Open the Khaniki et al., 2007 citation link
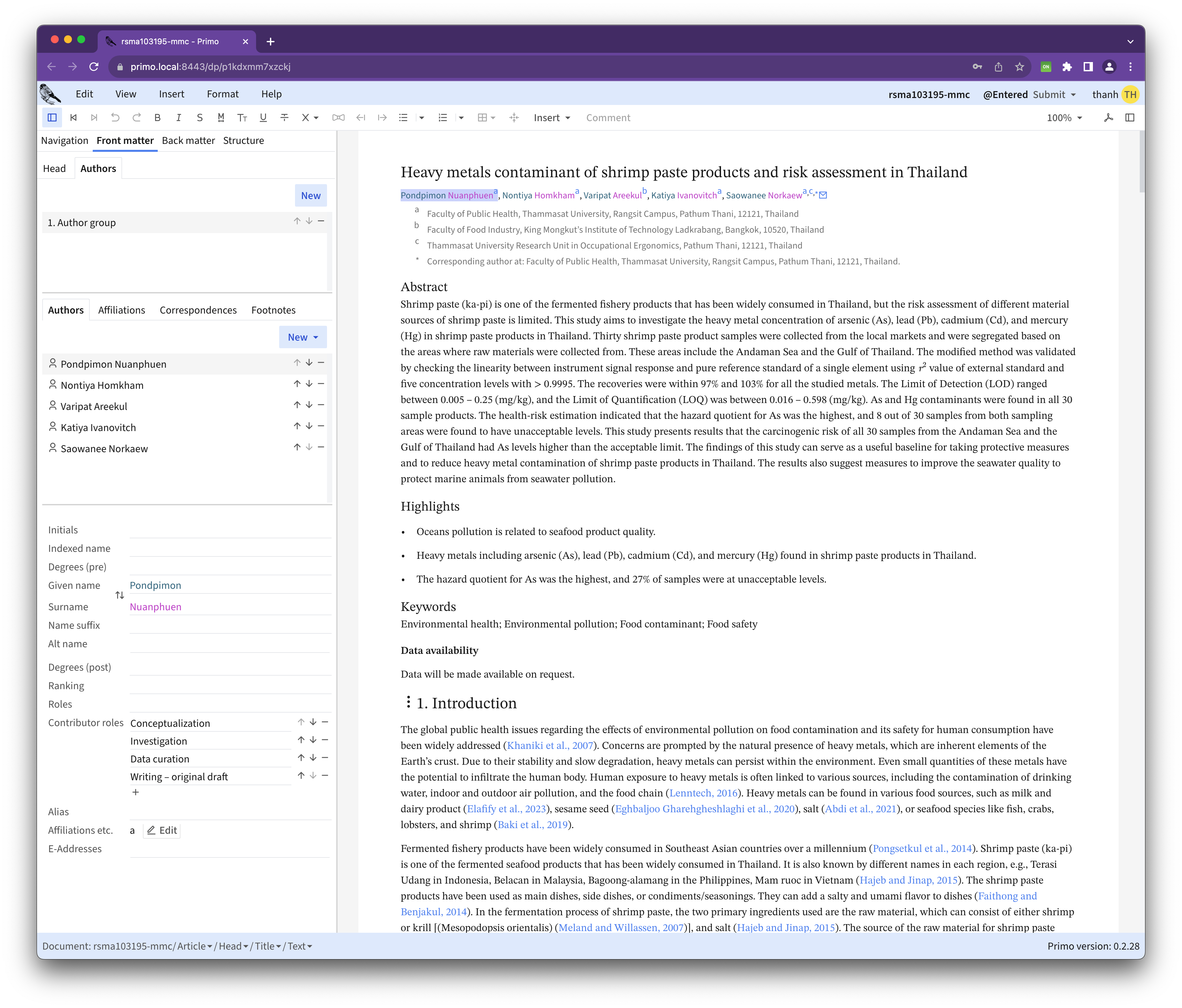 pyautogui.click(x=550, y=745)
